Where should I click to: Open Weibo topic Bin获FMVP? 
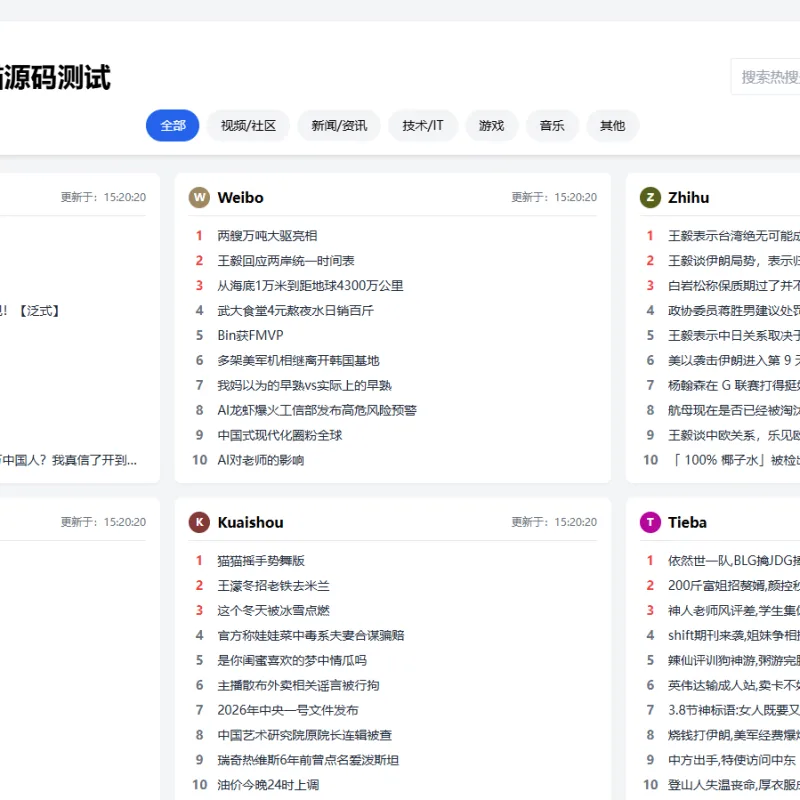[x=250, y=335]
